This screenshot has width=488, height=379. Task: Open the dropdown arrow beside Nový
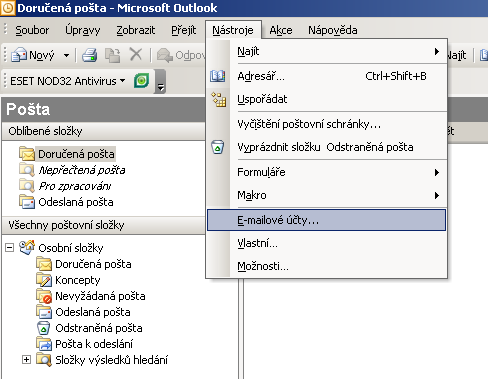(66, 55)
